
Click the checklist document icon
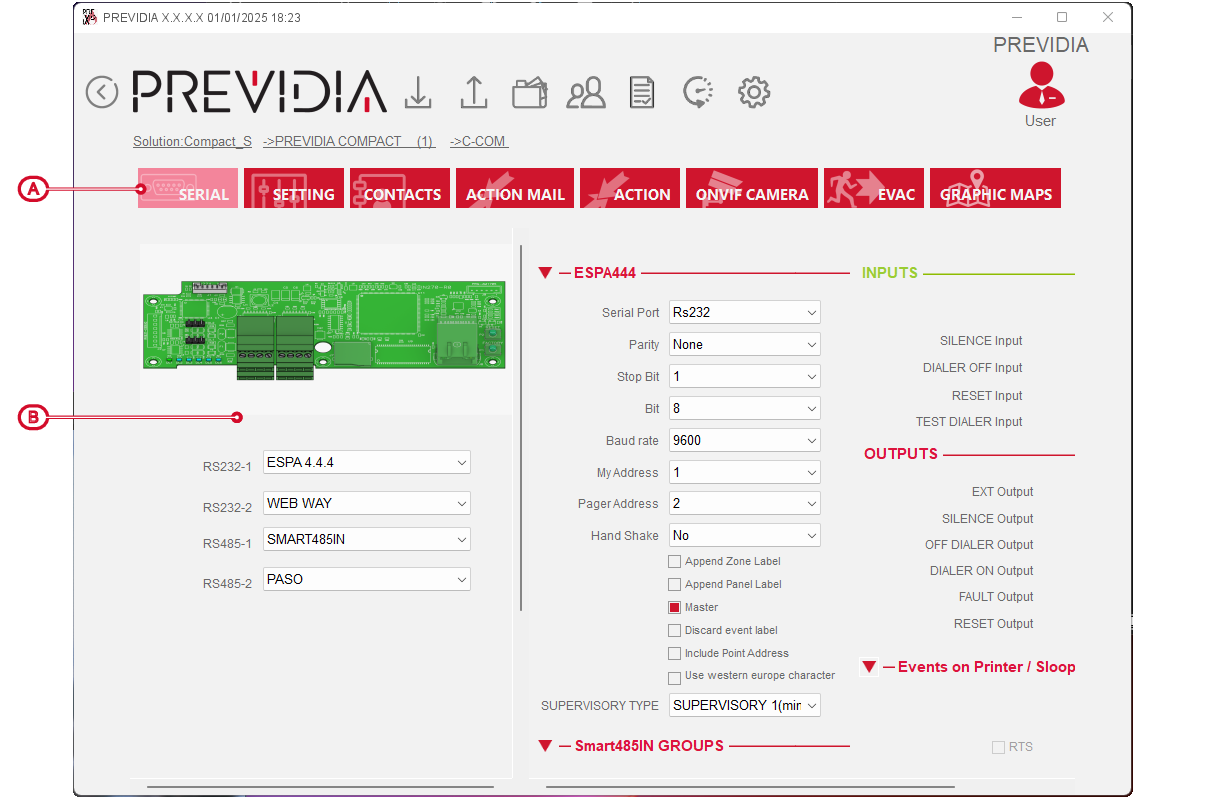click(642, 93)
